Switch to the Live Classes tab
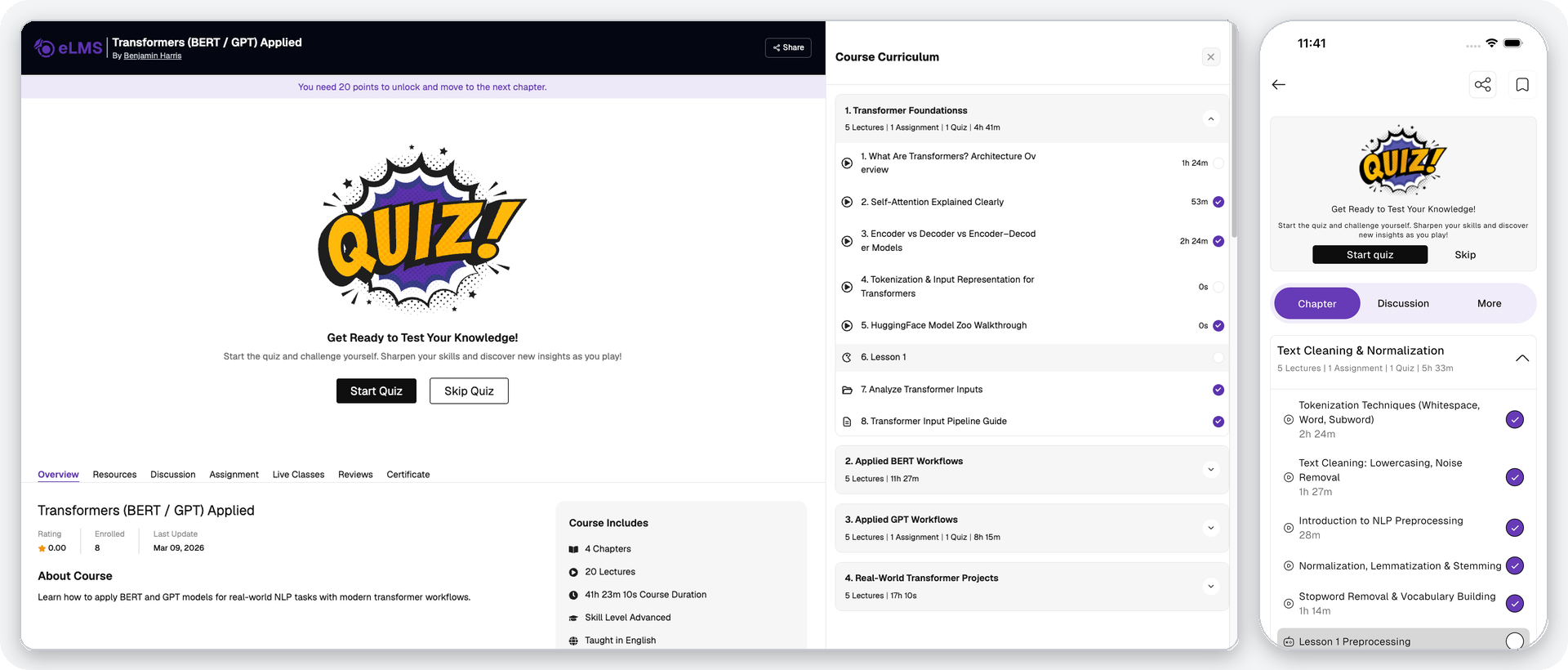1568x670 pixels. 298,475
